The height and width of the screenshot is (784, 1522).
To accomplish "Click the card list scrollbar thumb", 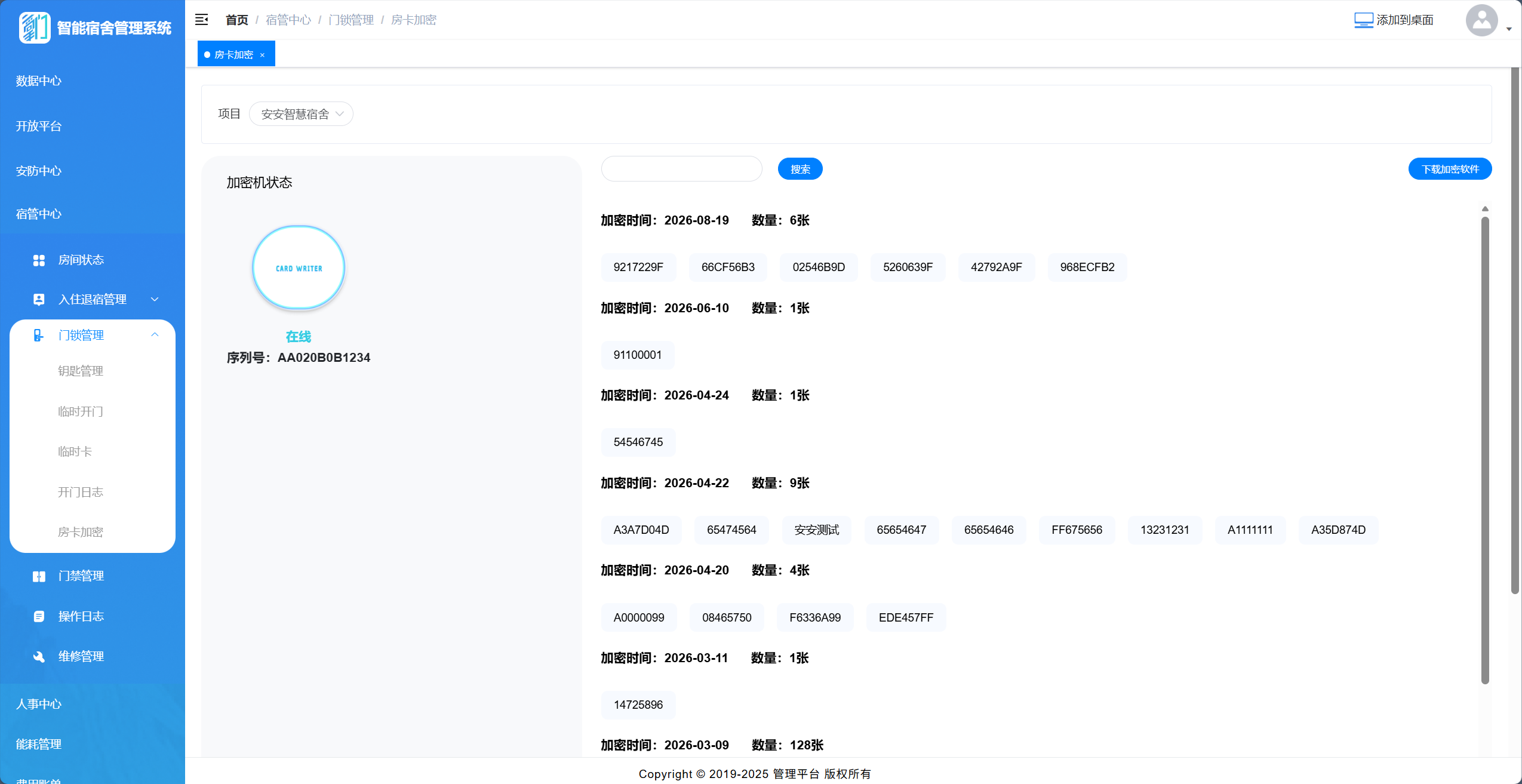I will coord(1485,450).
